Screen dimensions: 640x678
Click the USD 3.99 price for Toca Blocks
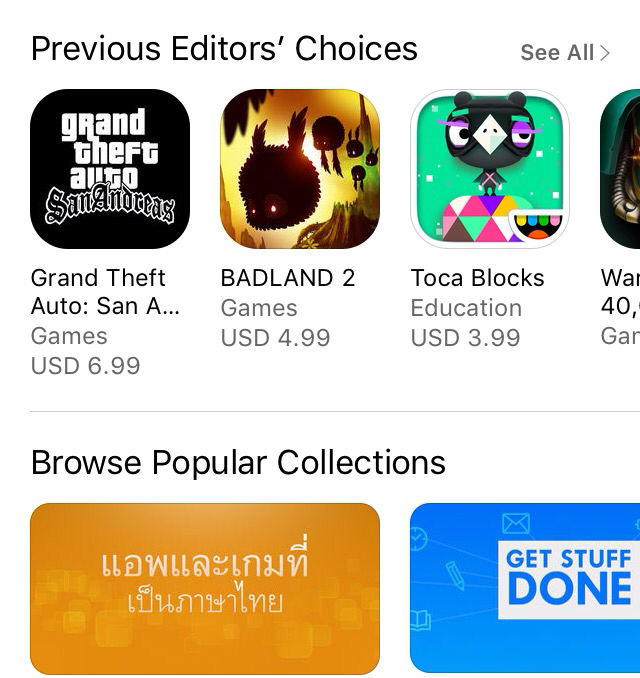pos(465,338)
